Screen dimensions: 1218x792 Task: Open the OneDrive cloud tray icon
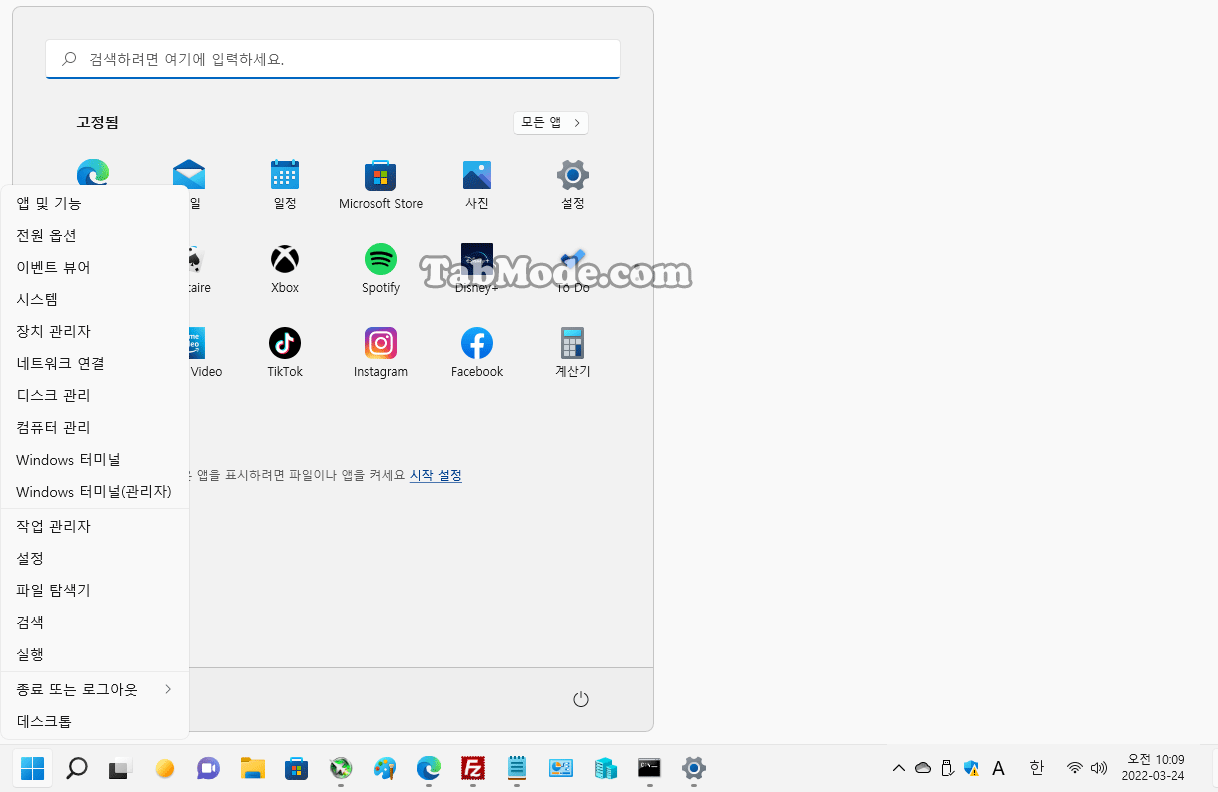click(x=923, y=768)
